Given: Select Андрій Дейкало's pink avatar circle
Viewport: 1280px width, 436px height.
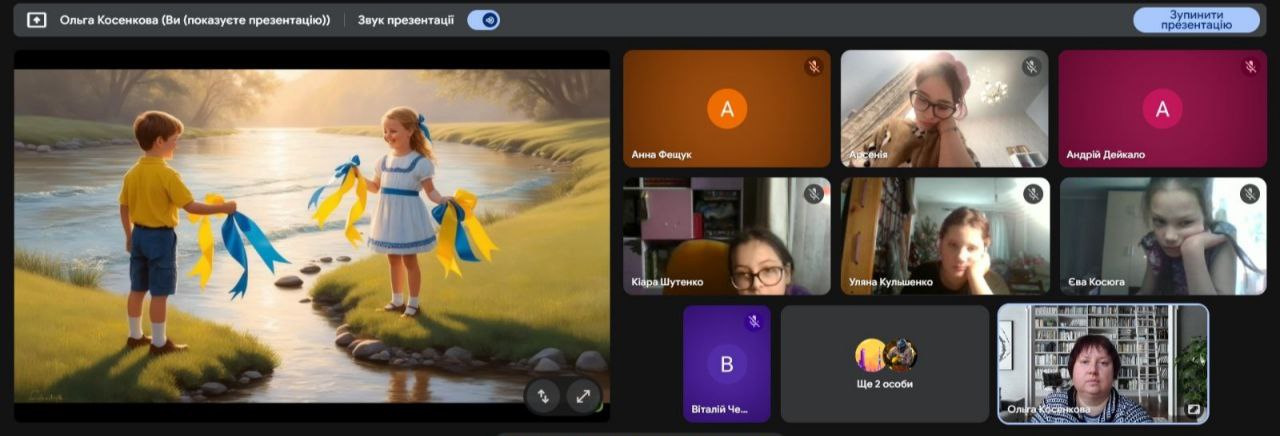Looking at the screenshot, I should (1162, 110).
